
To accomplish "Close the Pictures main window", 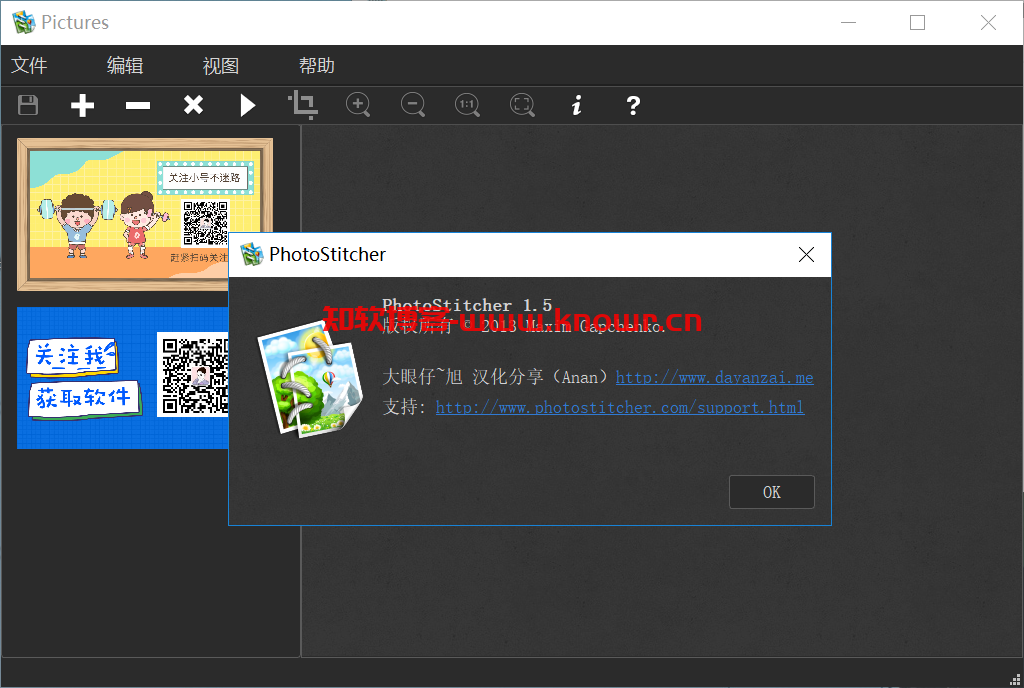I will [x=988, y=22].
